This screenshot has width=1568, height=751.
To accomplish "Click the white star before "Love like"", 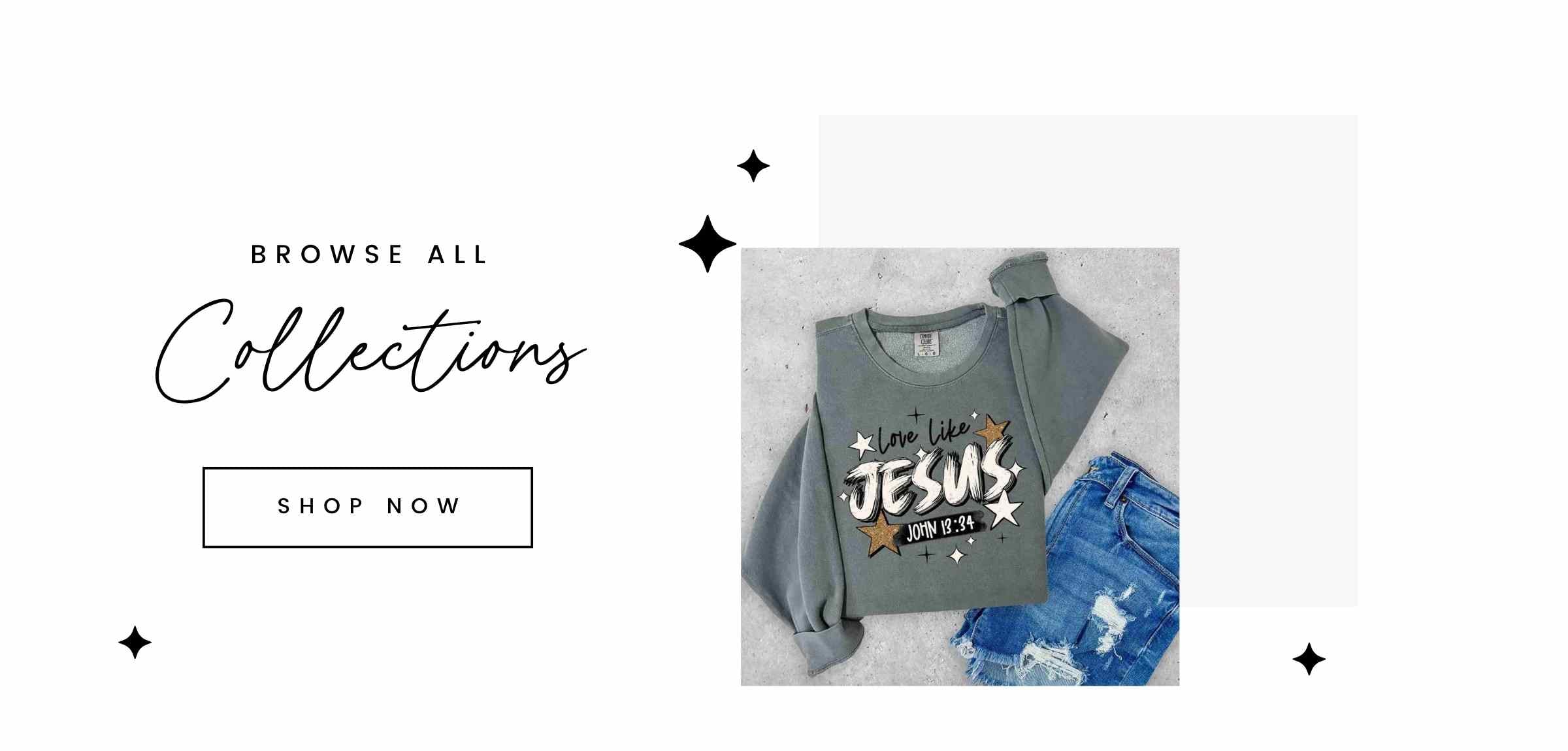I will 862,446.
